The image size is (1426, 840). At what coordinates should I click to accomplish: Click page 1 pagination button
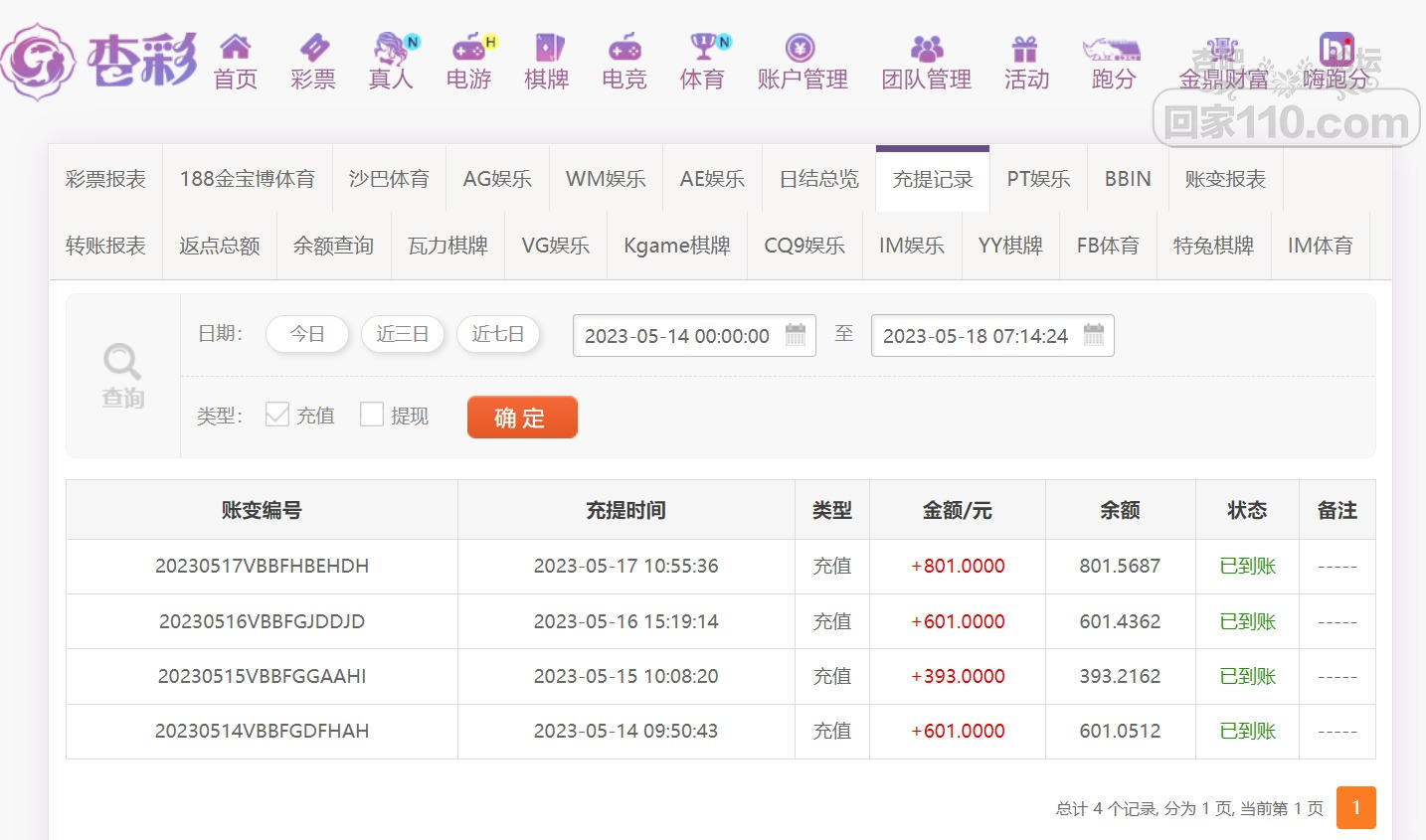tap(1355, 807)
